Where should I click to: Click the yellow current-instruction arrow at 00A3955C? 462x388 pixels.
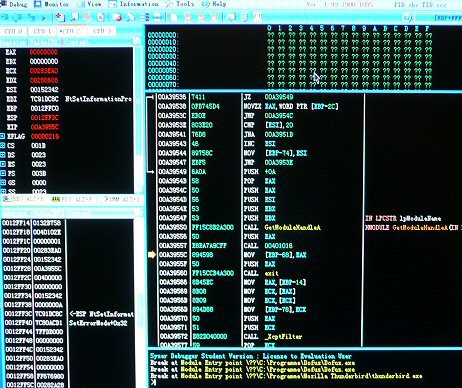pyautogui.click(x=152, y=255)
